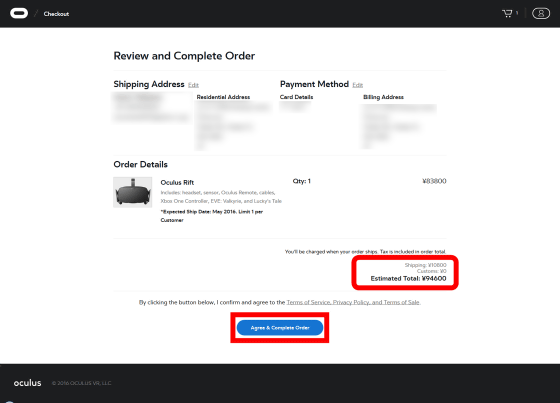Open the shopping cart icon
This screenshot has height=403, width=560.
[x=507, y=14]
